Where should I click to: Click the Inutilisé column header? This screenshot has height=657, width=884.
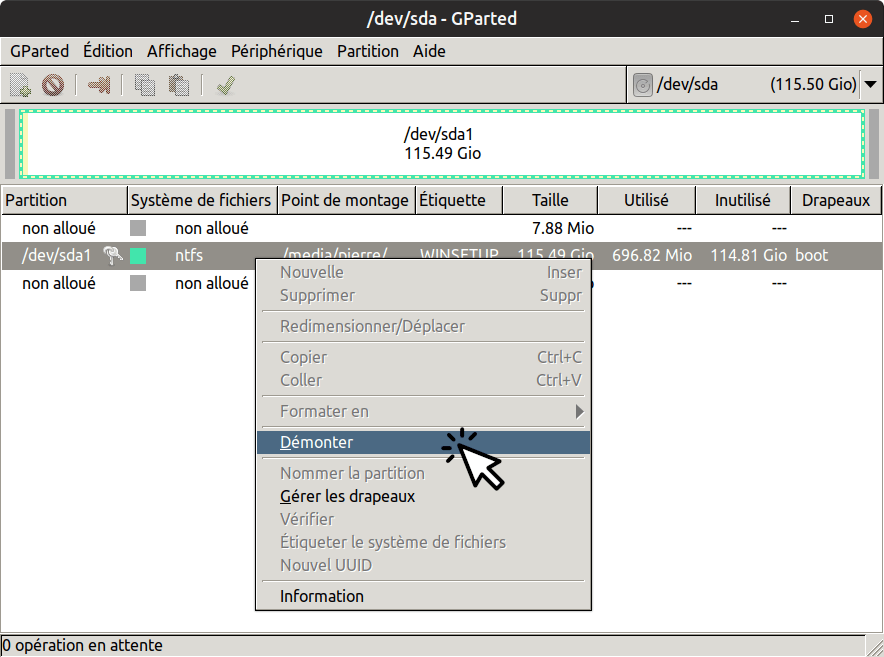coord(742,200)
